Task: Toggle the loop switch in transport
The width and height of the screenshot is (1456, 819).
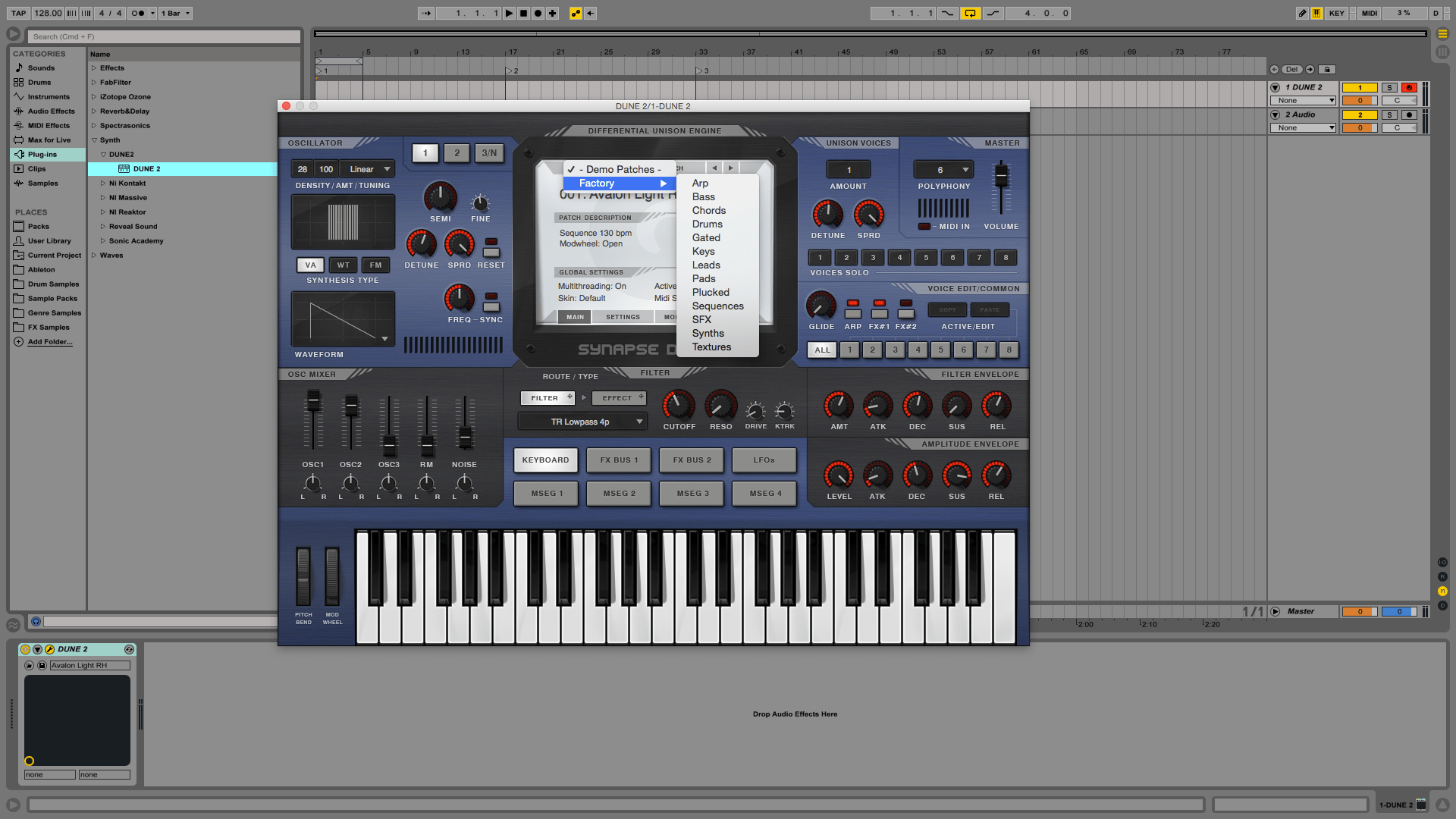Action: (970, 13)
